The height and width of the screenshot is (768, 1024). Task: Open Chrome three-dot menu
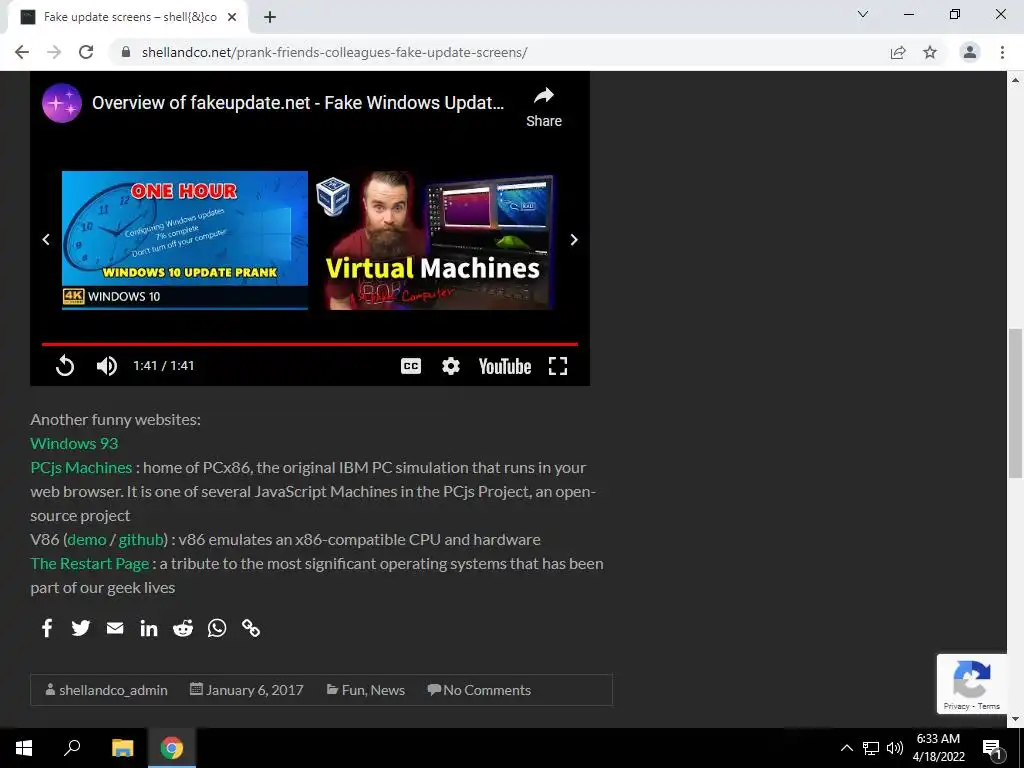click(1002, 52)
